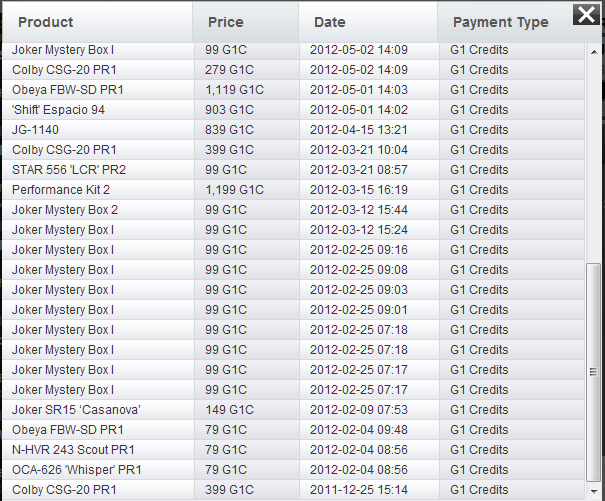Click 79 G1C in N-HVR 243 Scout row
This screenshot has width=605, height=501.
(226, 450)
